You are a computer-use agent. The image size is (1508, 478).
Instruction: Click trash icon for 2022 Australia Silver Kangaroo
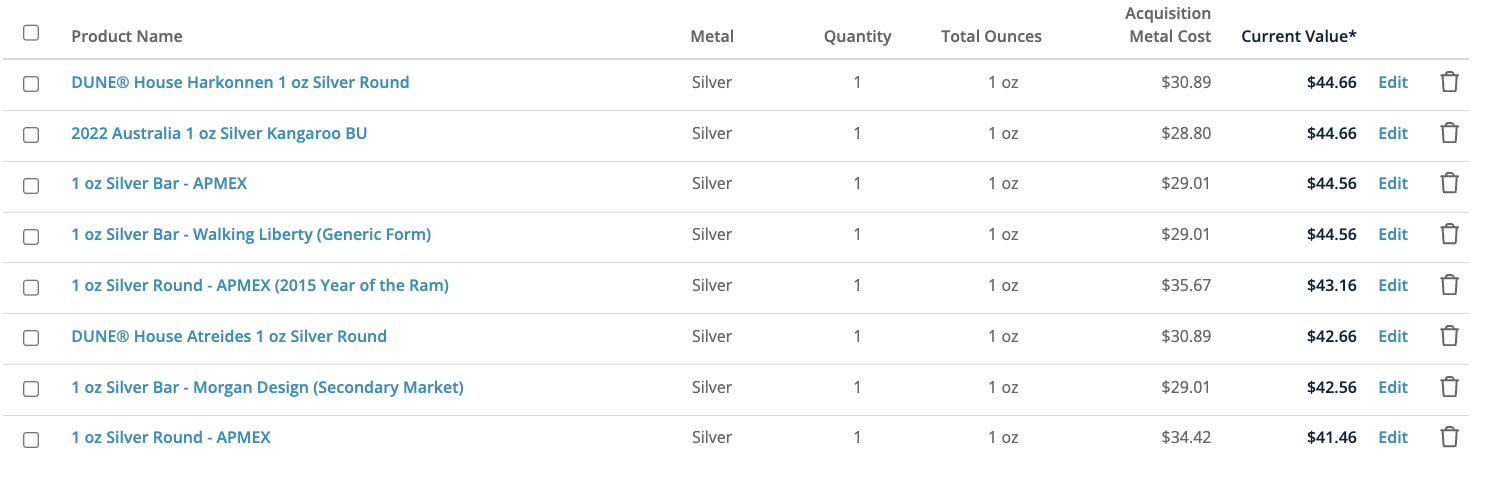tap(1449, 133)
